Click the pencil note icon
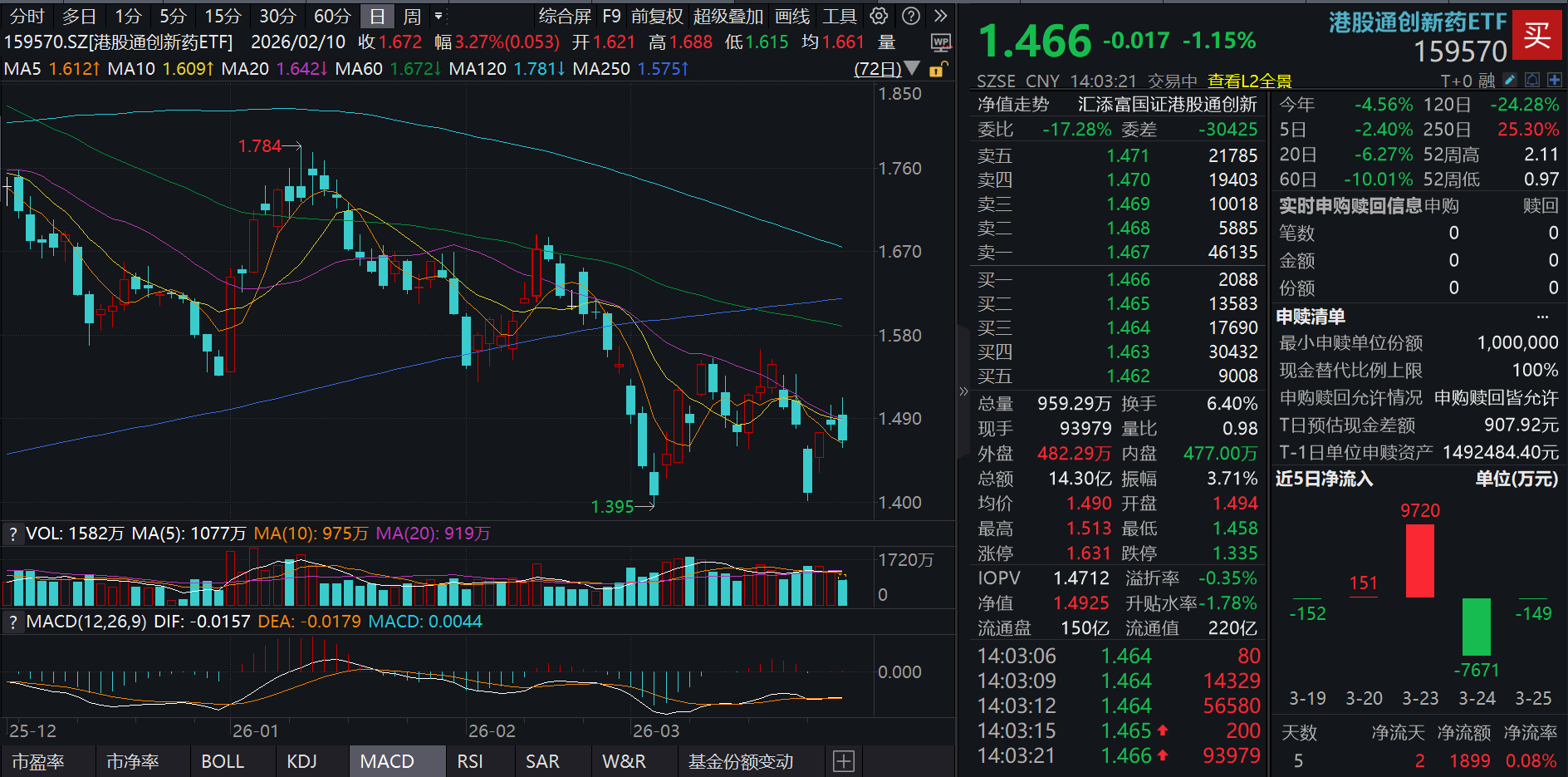The image size is (1568, 777). [1509, 80]
